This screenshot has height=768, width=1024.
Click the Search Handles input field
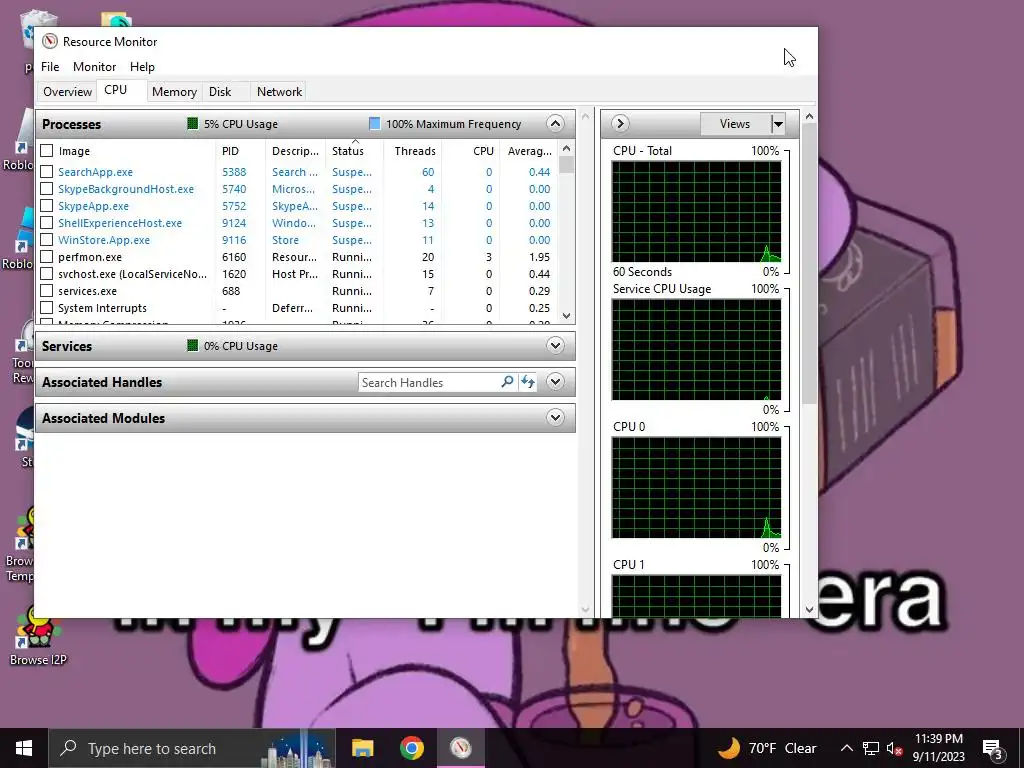[428, 382]
